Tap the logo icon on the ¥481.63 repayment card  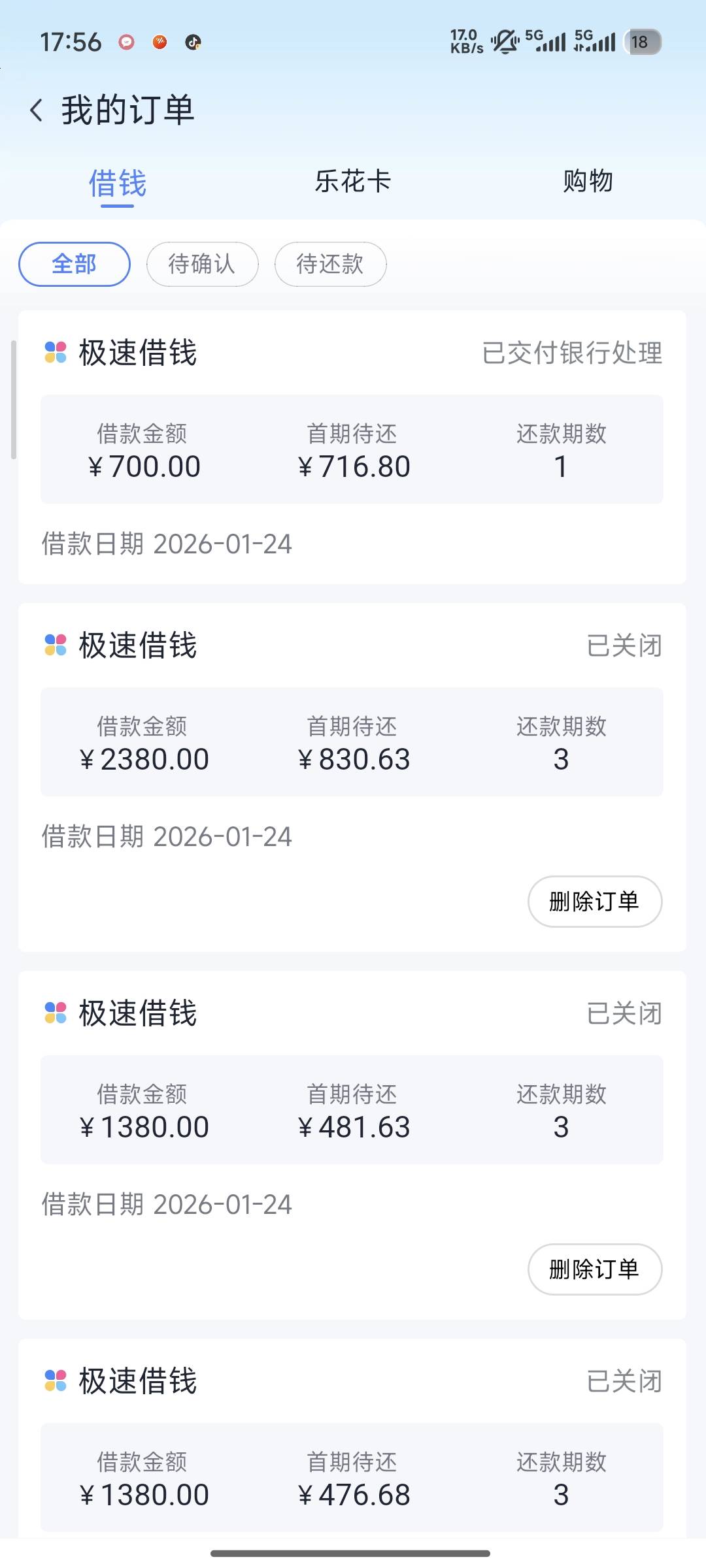coord(56,1013)
